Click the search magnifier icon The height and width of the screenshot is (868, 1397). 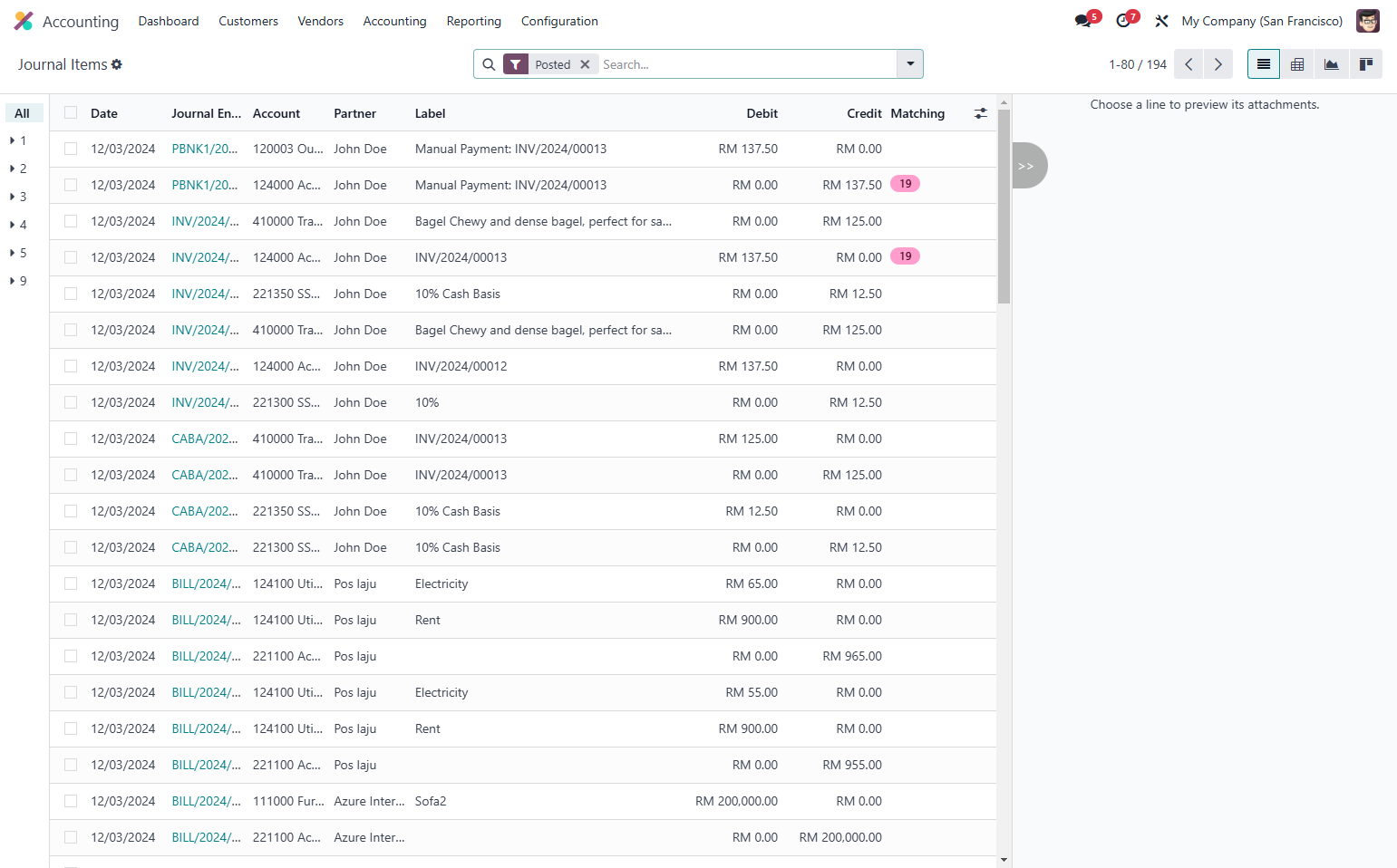click(x=489, y=64)
